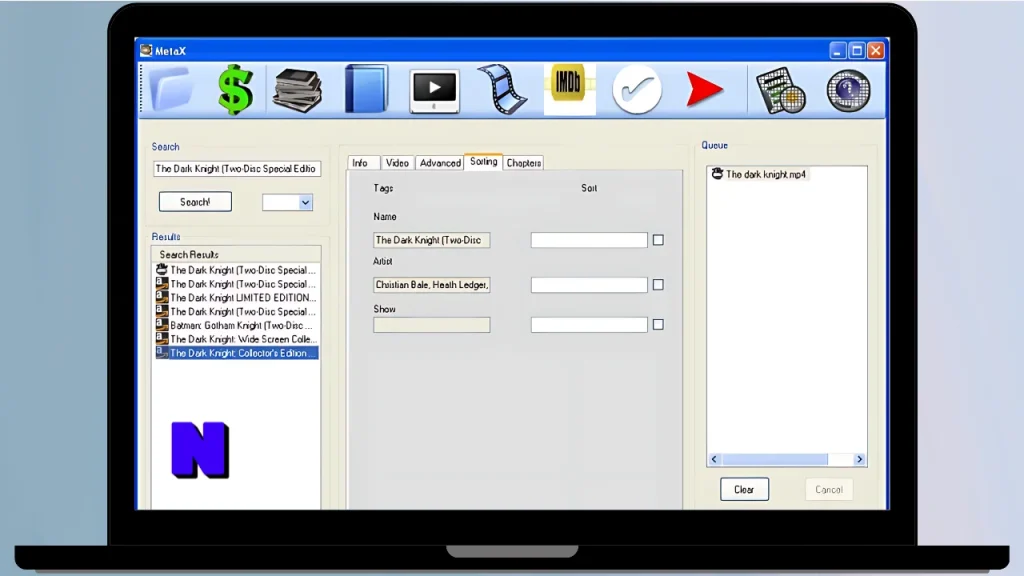Click the Amazon icon on LIMITED EDITION result

(x=162, y=297)
